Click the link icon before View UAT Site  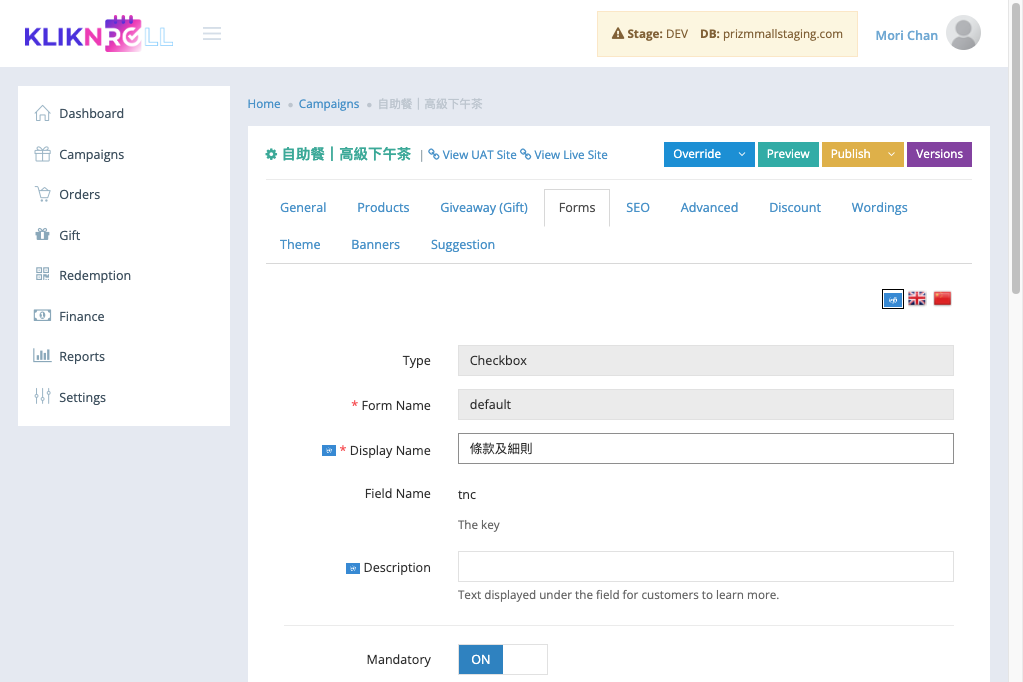coord(434,154)
